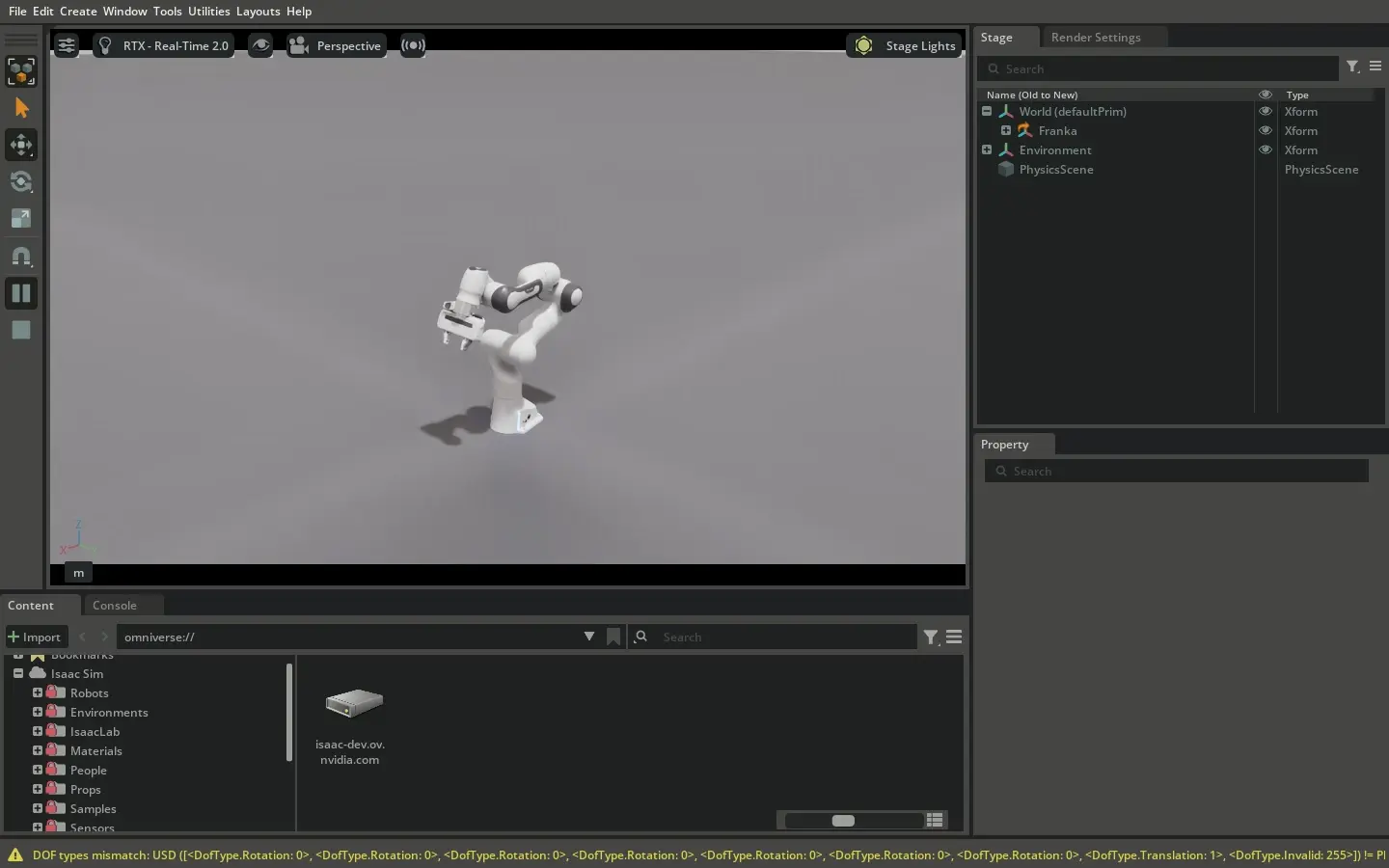Hide the Environment prim

[x=1265, y=150]
